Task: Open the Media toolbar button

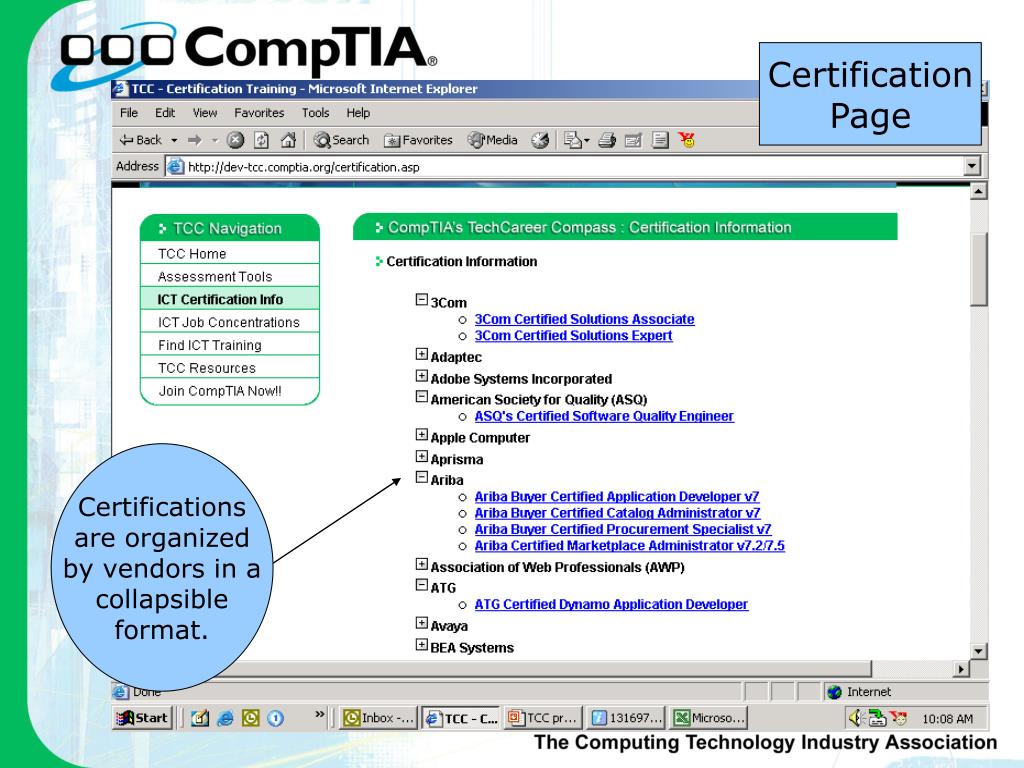Action: point(492,140)
